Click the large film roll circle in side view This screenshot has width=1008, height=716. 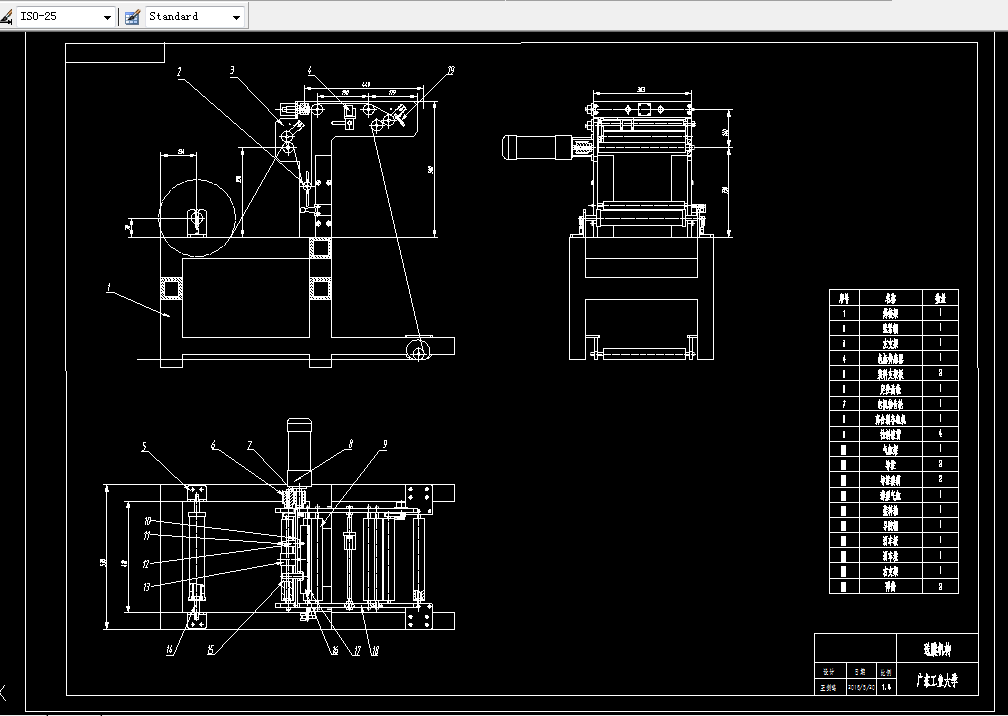click(x=197, y=219)
